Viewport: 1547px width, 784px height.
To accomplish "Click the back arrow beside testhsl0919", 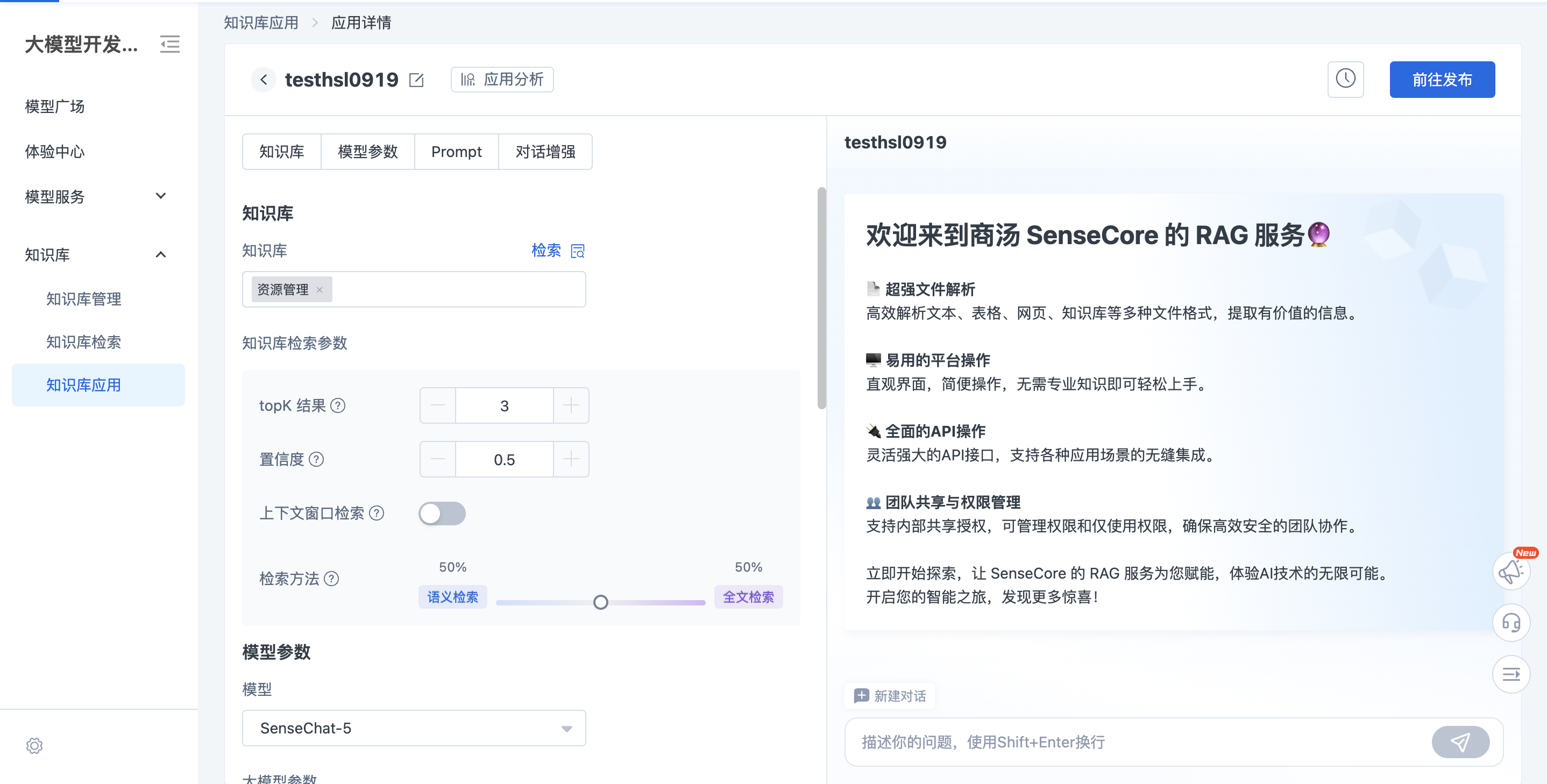I will click(263, 79).
